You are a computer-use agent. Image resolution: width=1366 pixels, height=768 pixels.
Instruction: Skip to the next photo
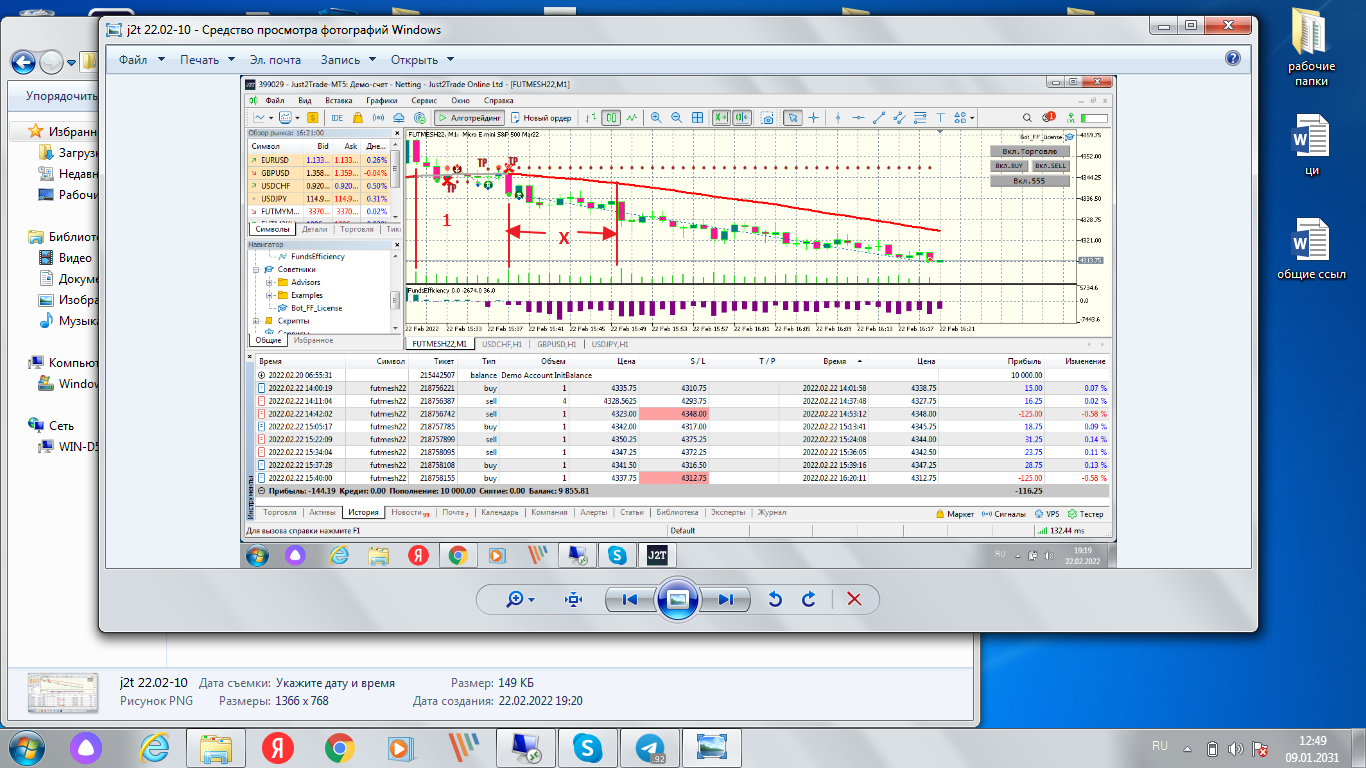(726, 599)
